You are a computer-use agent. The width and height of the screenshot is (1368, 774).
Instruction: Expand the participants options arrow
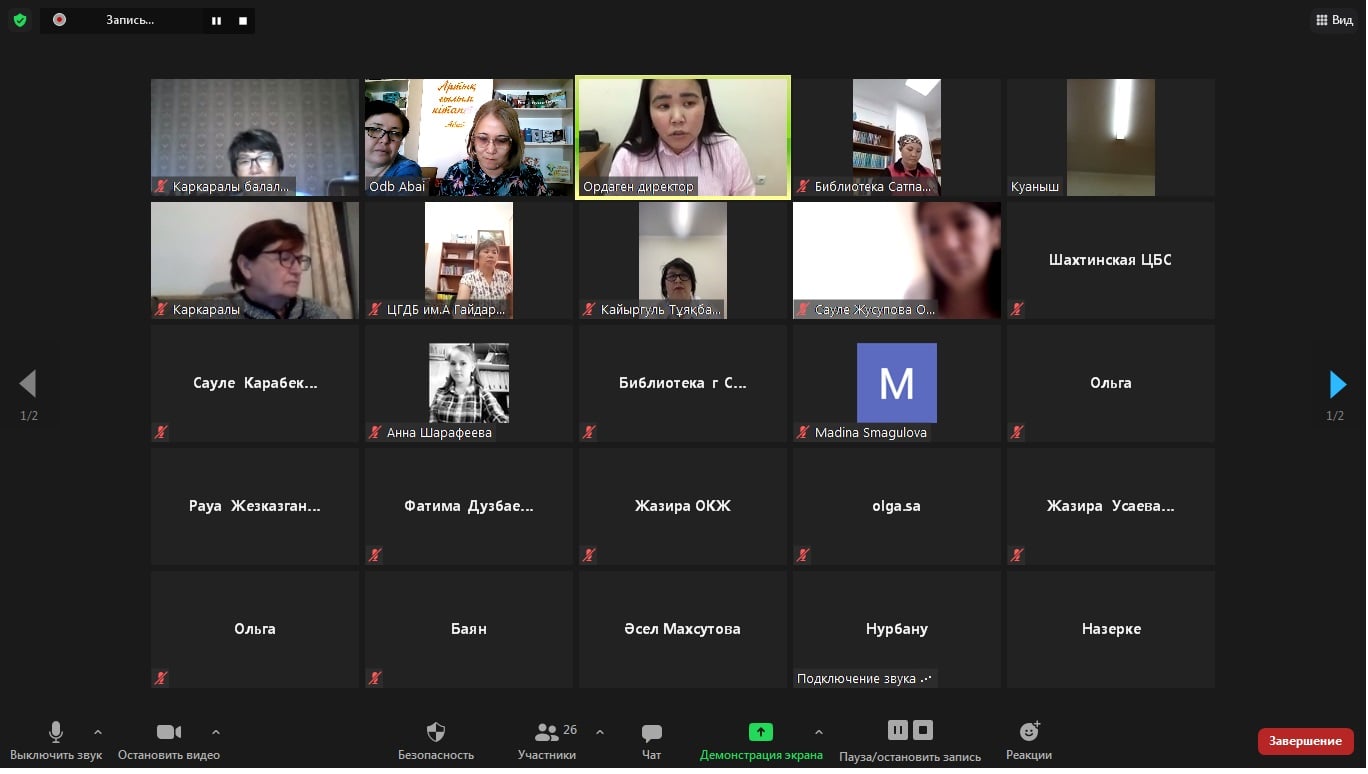pos(600,732)
